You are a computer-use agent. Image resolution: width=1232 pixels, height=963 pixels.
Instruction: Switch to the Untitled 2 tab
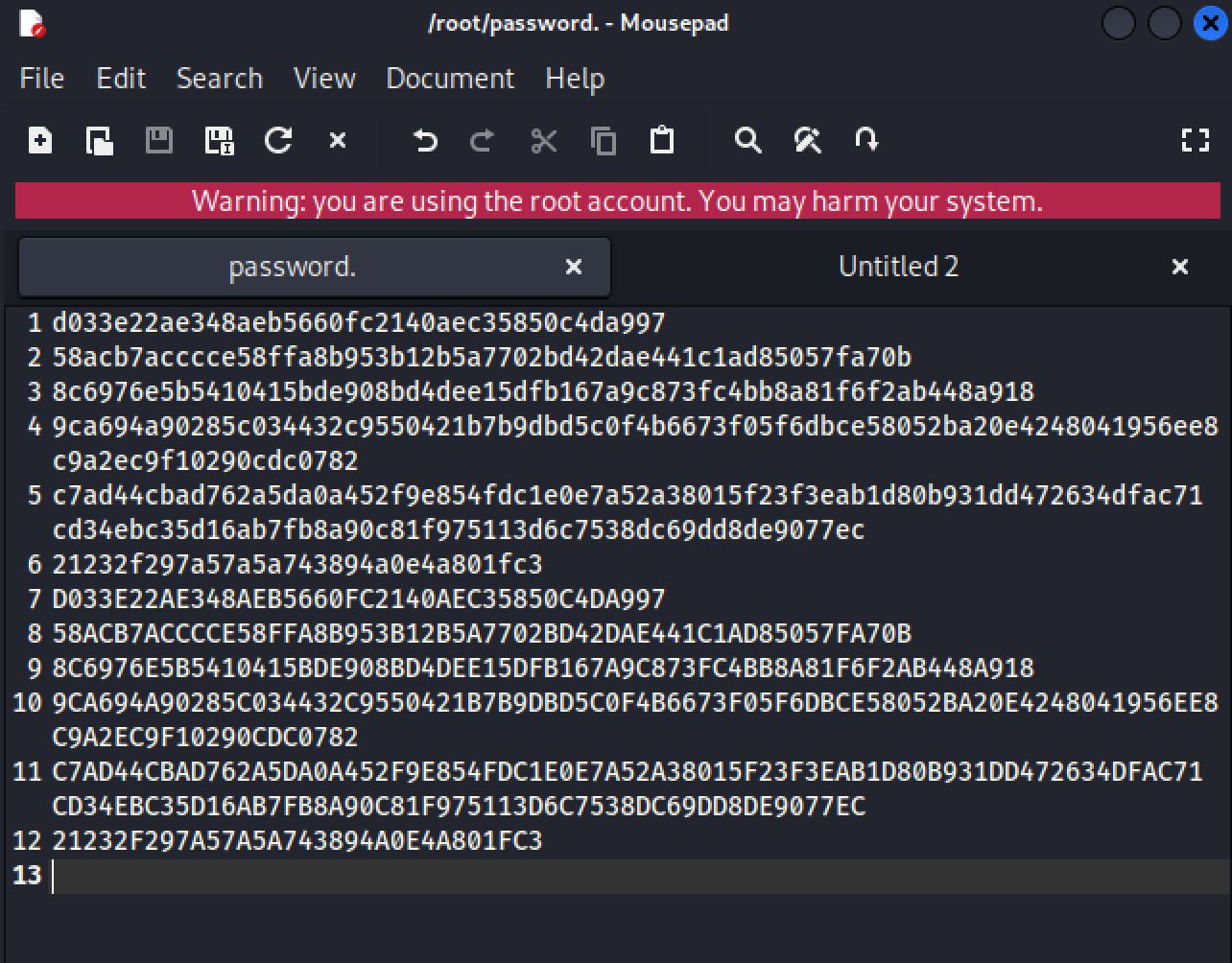898,267
